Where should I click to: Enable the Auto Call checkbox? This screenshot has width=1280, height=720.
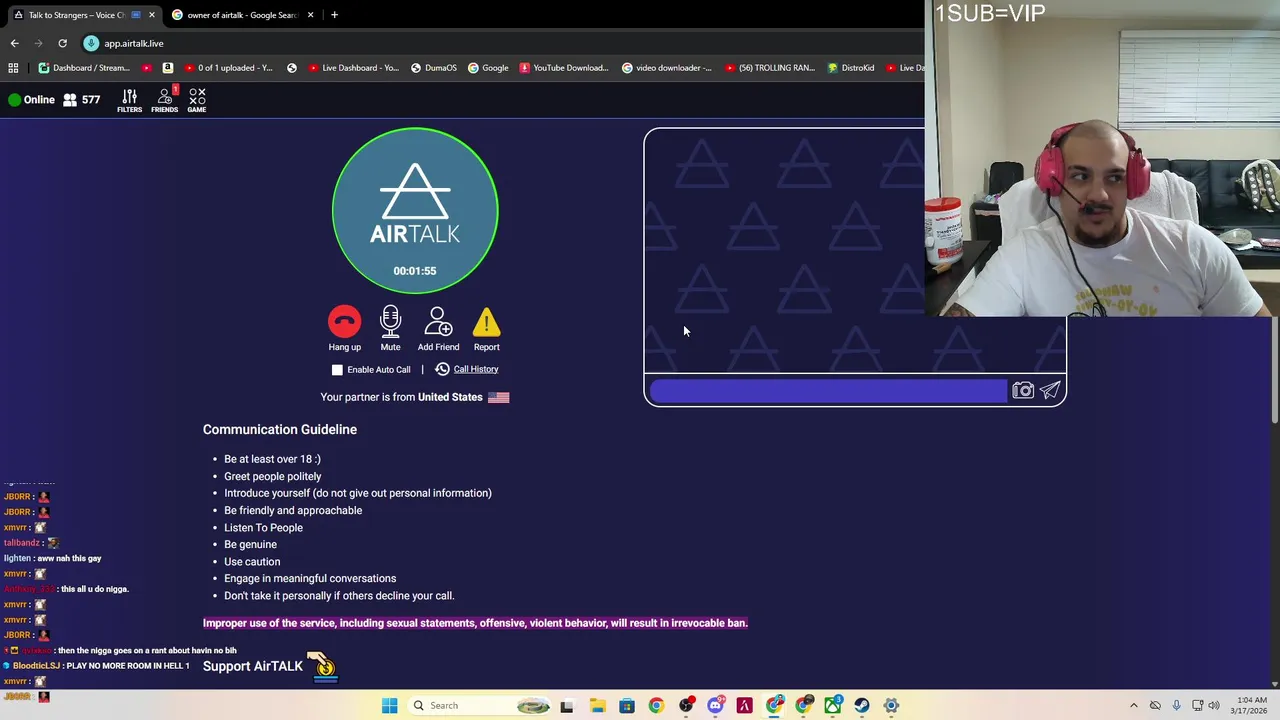(x=337, y=370)
